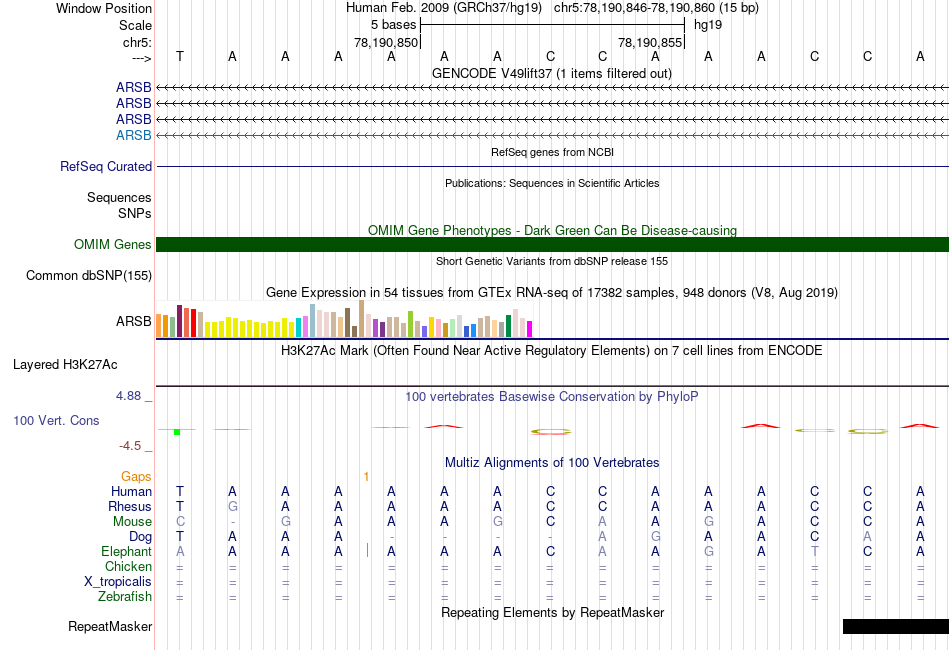Click the orange '1' in the Gaps row
Viewport: 950px width, 650px height.
[x=366, y=477]
